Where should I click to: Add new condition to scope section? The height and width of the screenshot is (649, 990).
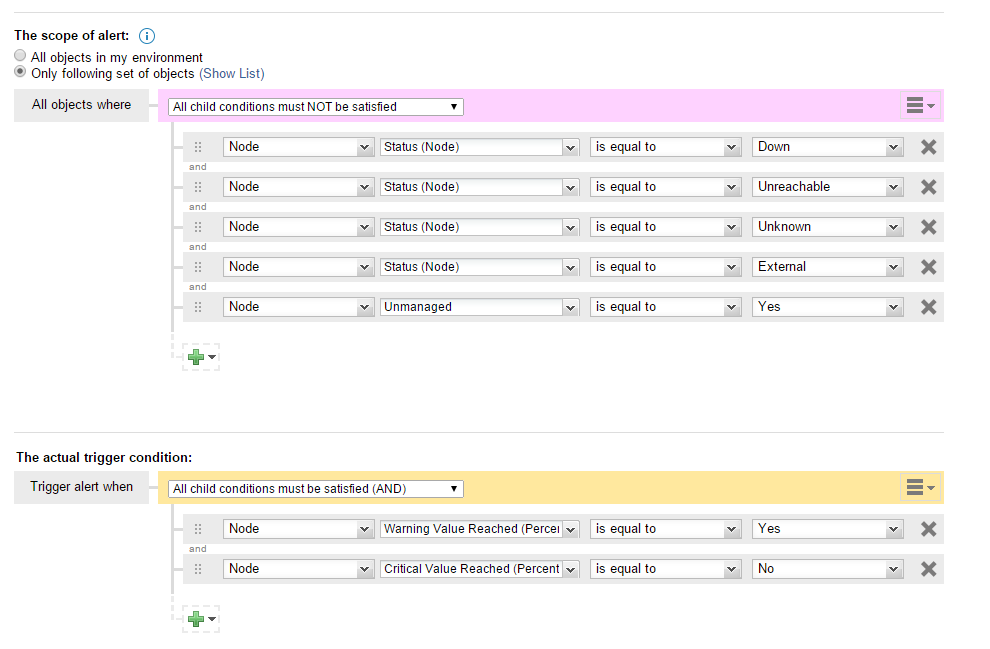click(201, 357)
